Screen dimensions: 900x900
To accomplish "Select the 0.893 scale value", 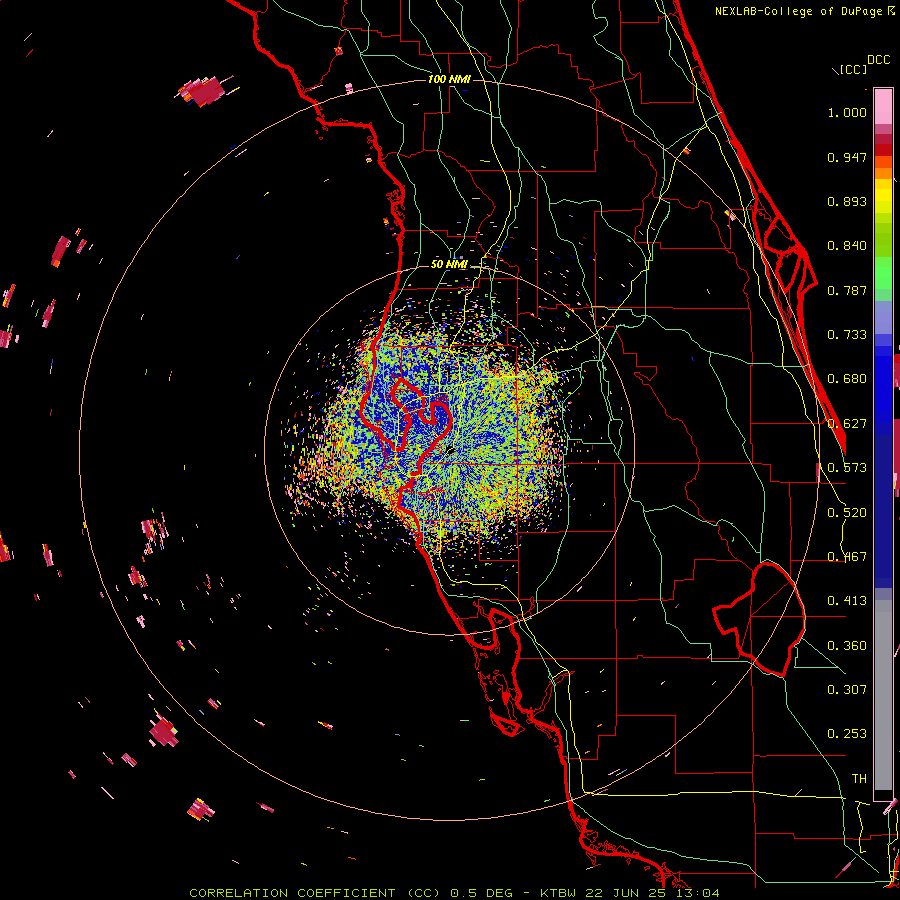I will pos(847,201).
